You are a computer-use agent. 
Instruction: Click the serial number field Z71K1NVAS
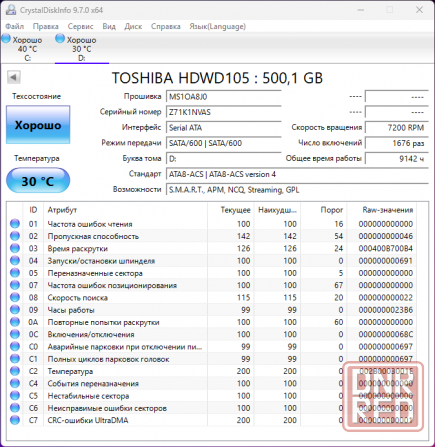pyautogui.click(x=224, y=112)
